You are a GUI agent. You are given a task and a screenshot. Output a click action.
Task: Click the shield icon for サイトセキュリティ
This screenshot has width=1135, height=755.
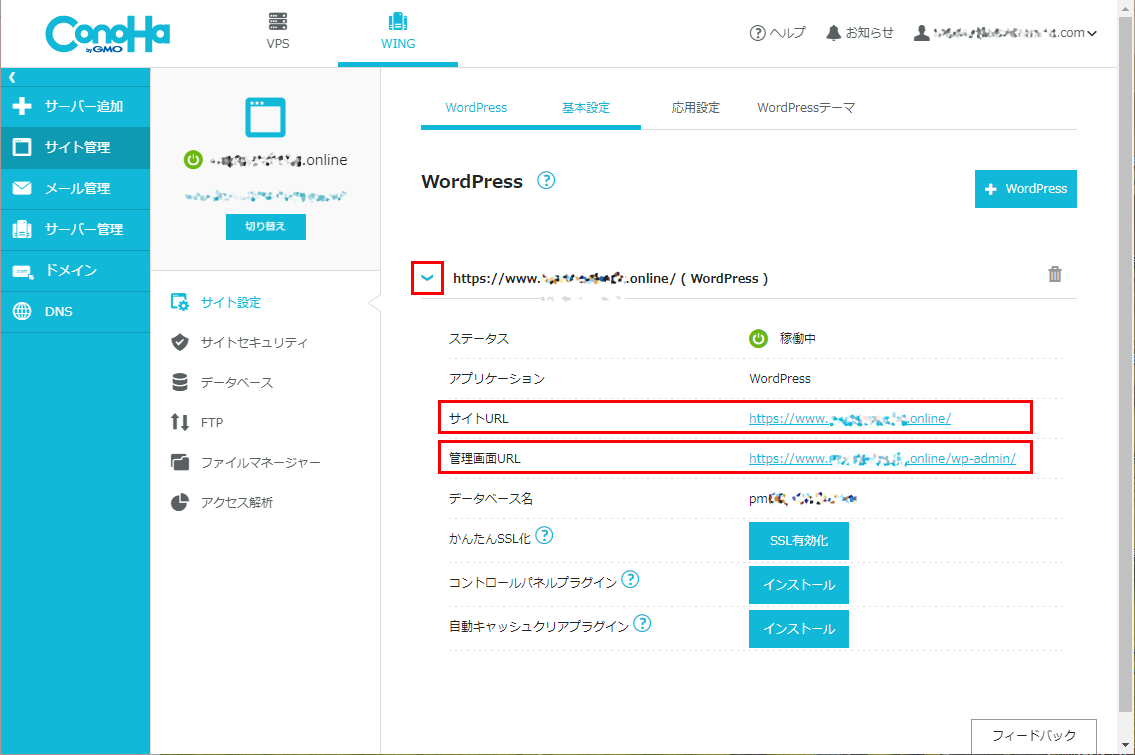(x=180, y=342)
